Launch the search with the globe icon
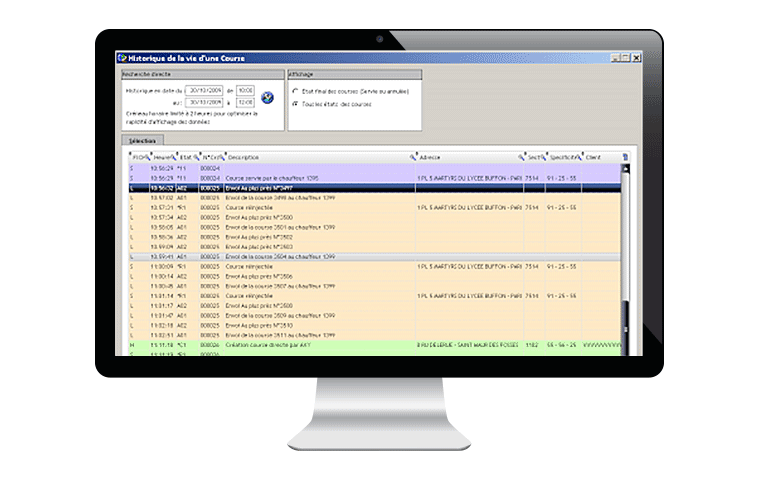 point(267,97)
